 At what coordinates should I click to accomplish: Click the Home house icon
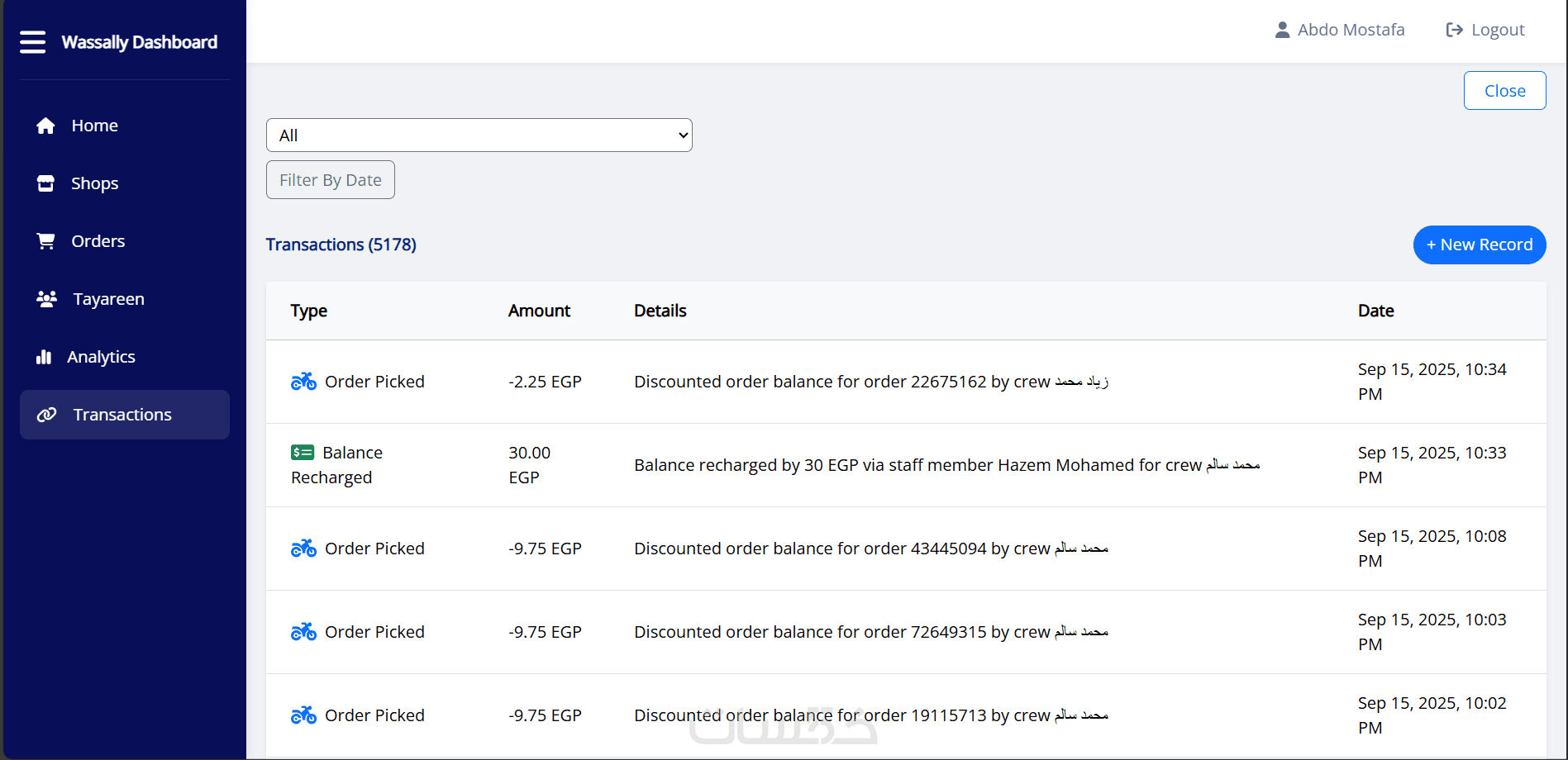point(45,126)
